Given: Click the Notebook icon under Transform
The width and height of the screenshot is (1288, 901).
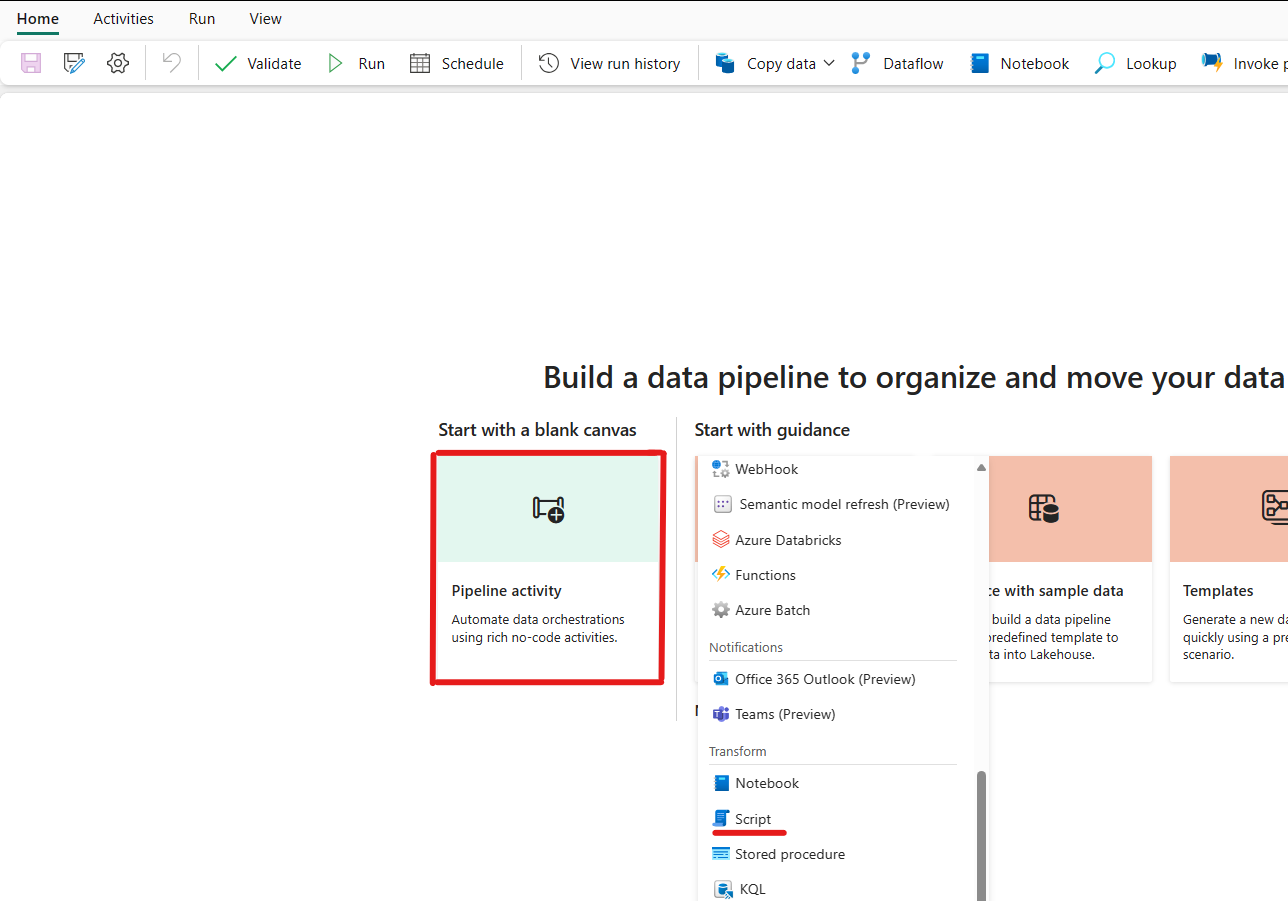Looking at the screenshot, I should (721, 783).
